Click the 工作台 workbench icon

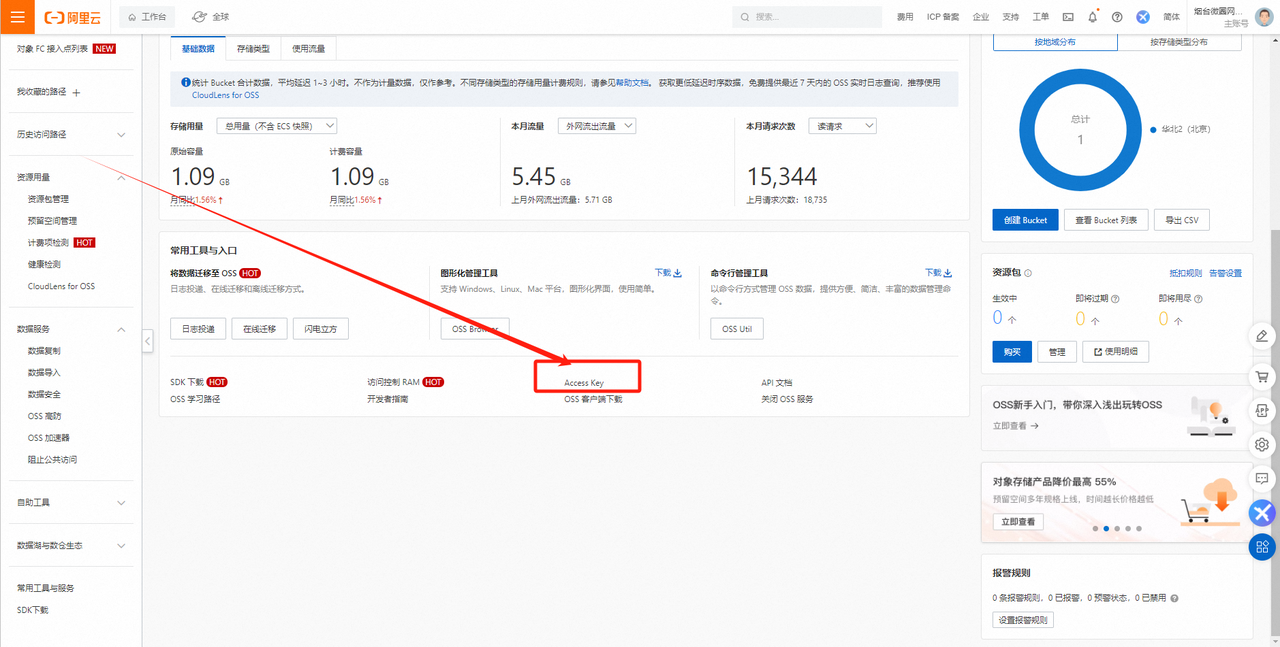[134, 17]
